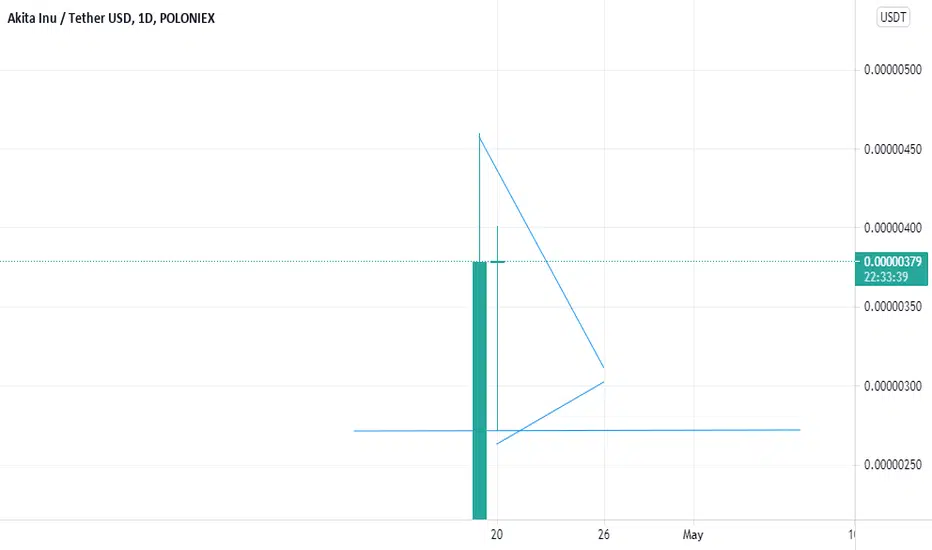Click the 0.00000450 price axis label
Viewport: 932px width, 550px height.
pos(892,149)
